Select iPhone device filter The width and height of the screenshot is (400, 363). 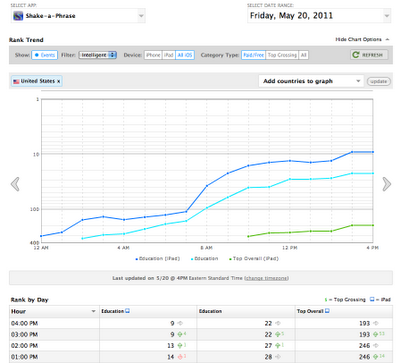[153, 55]
